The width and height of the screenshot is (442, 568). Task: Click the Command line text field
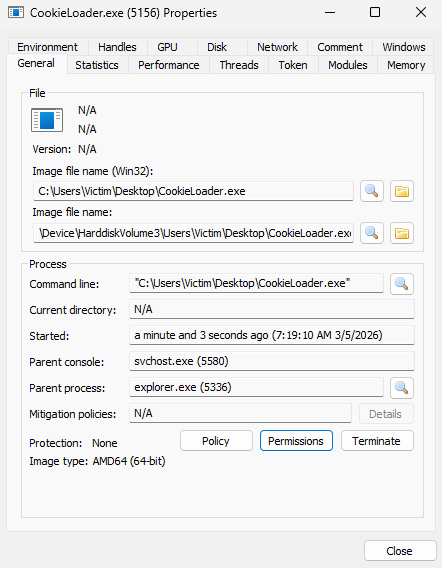click(256, 283)
